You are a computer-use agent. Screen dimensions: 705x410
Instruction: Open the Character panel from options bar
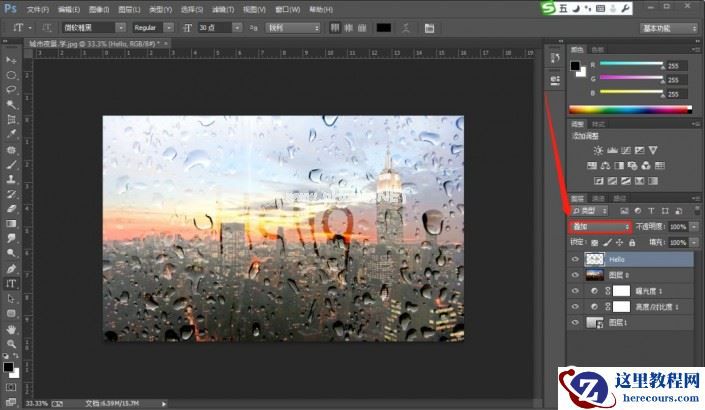pyautogui.click(x=429, y=28)
